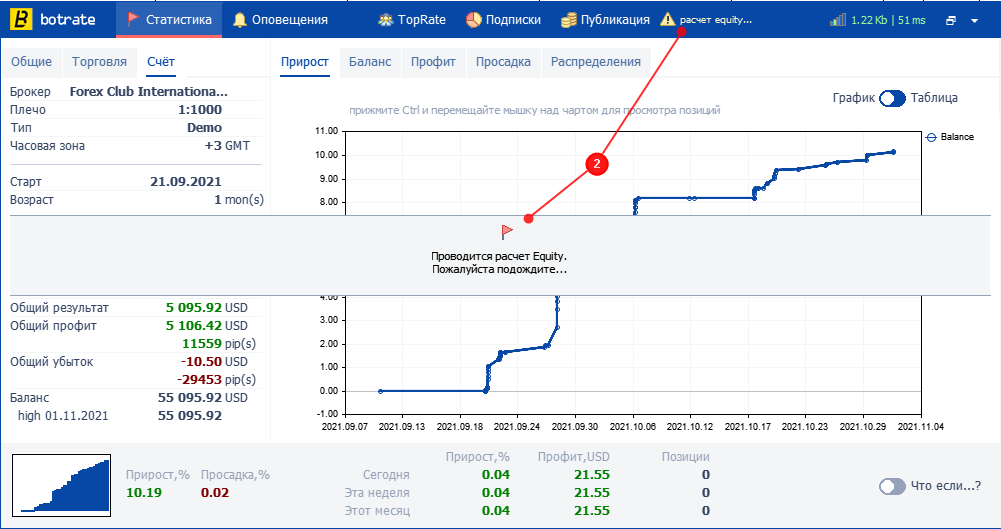Click the blue growth chart thumbnail

click(62, 486)
